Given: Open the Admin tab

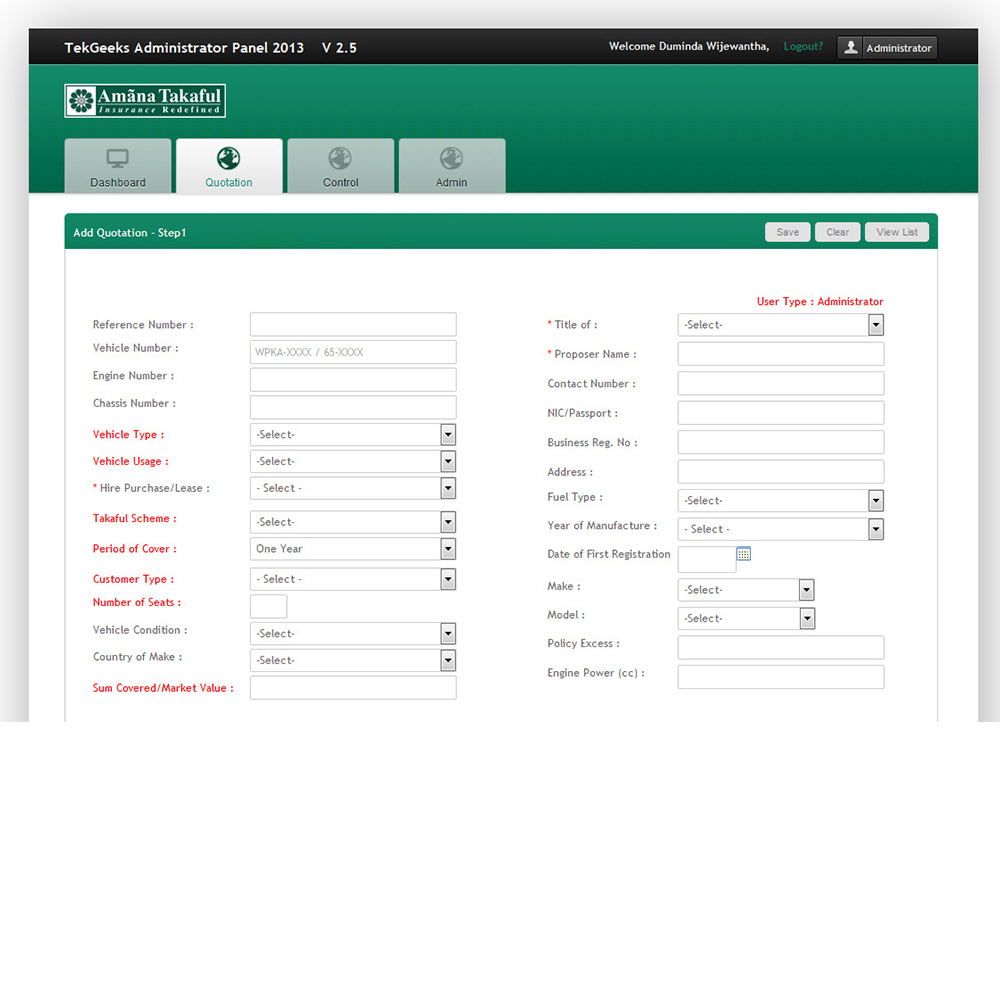Looking at the screenshot, I should click(451, 167).
